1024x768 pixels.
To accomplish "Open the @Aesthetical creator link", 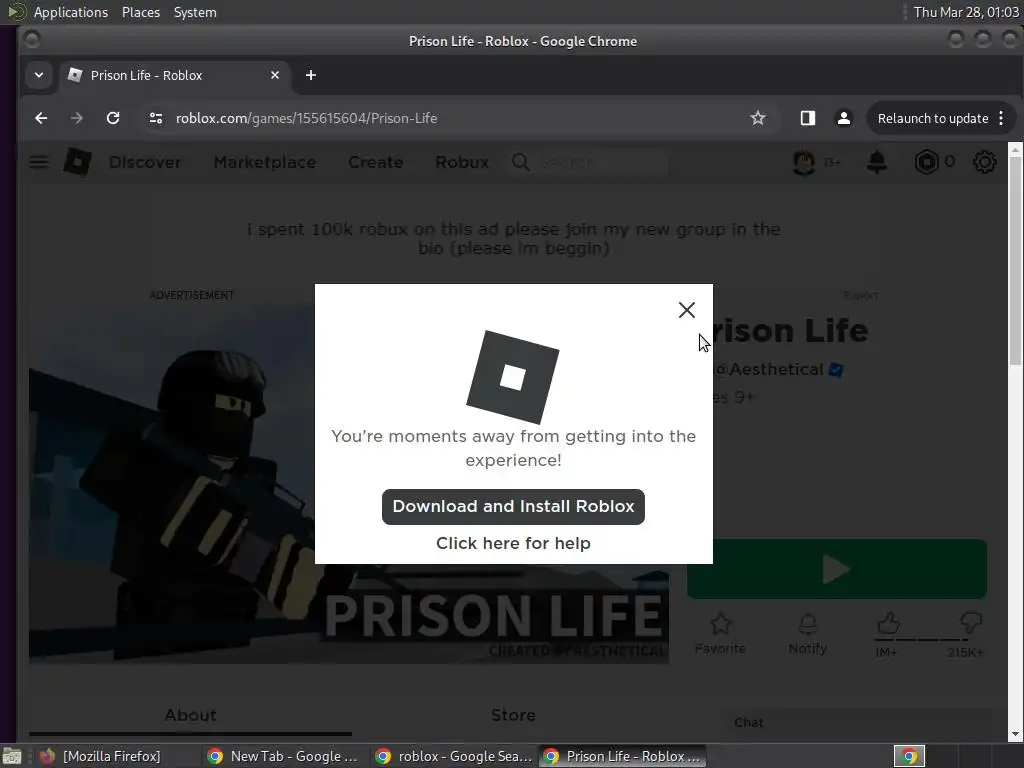I will (769, 370).
